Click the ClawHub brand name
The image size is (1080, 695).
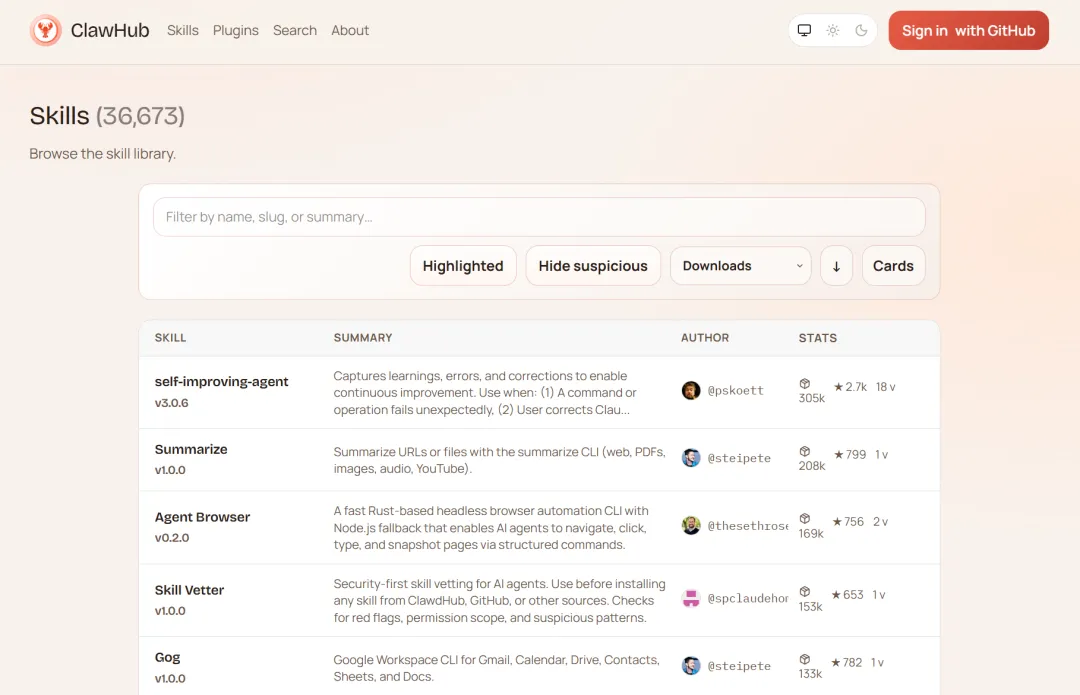[110, 30]
